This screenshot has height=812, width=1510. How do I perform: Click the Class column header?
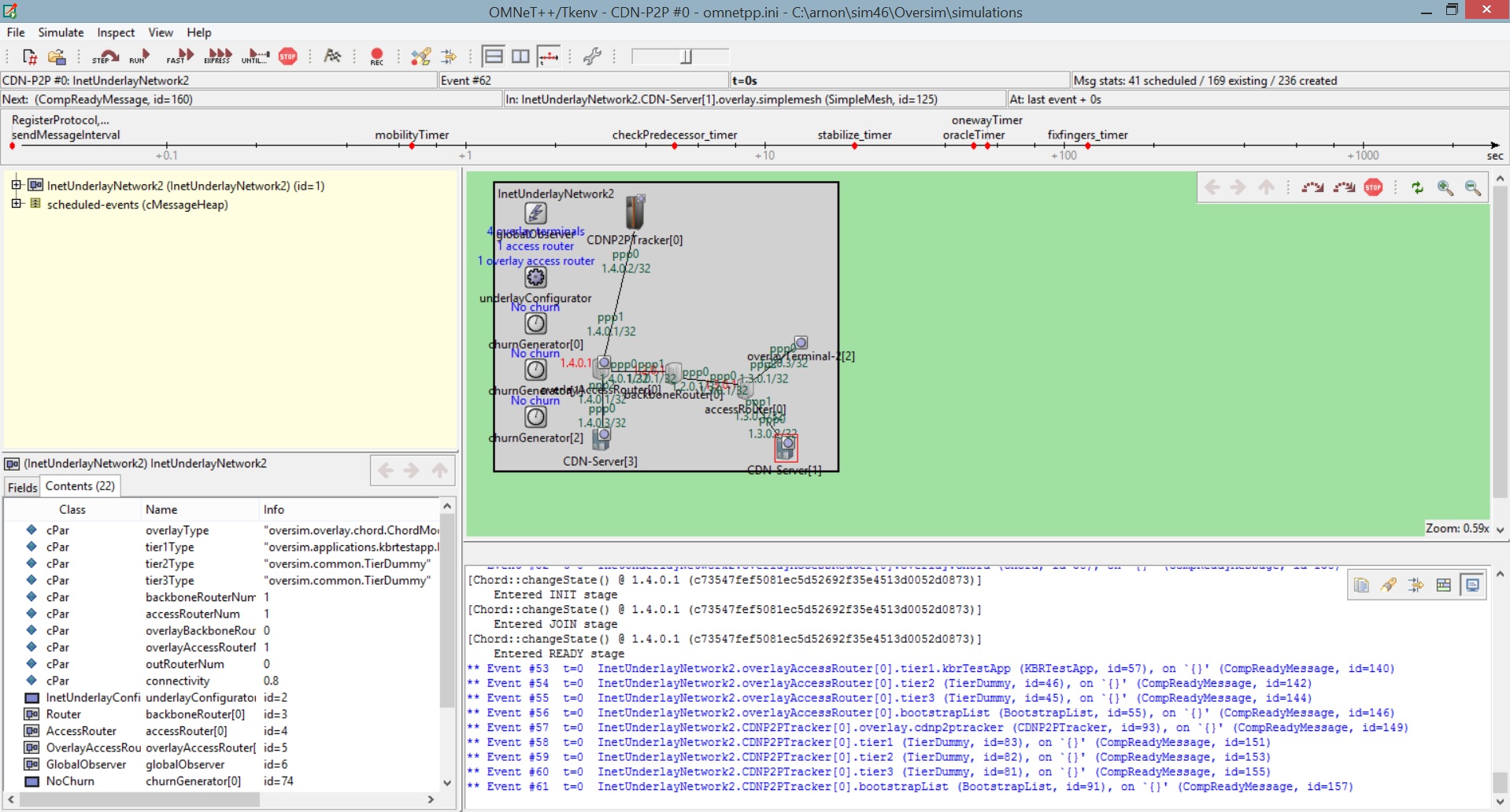pyautogui.click(x=72, y=509)
